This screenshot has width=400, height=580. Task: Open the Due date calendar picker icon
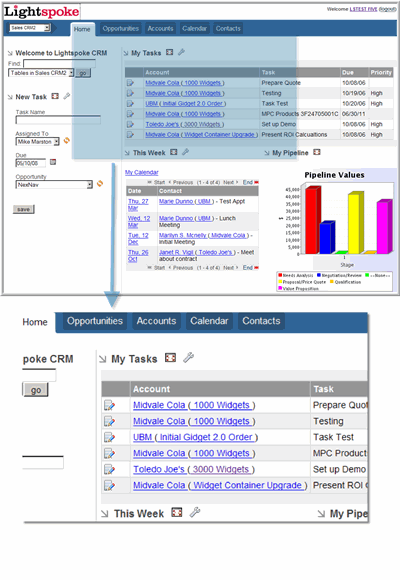[53, 162]
